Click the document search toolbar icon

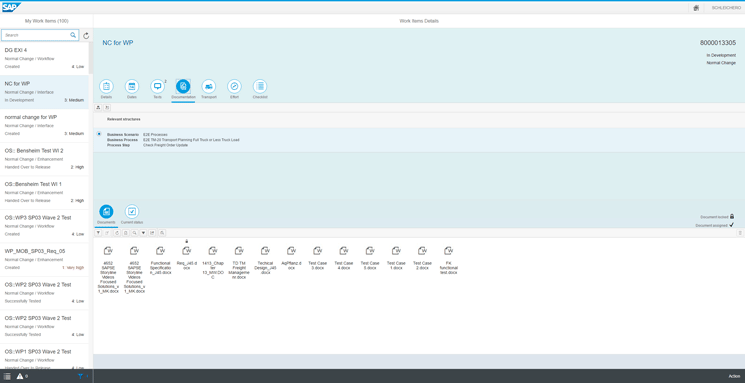point(135,233)
